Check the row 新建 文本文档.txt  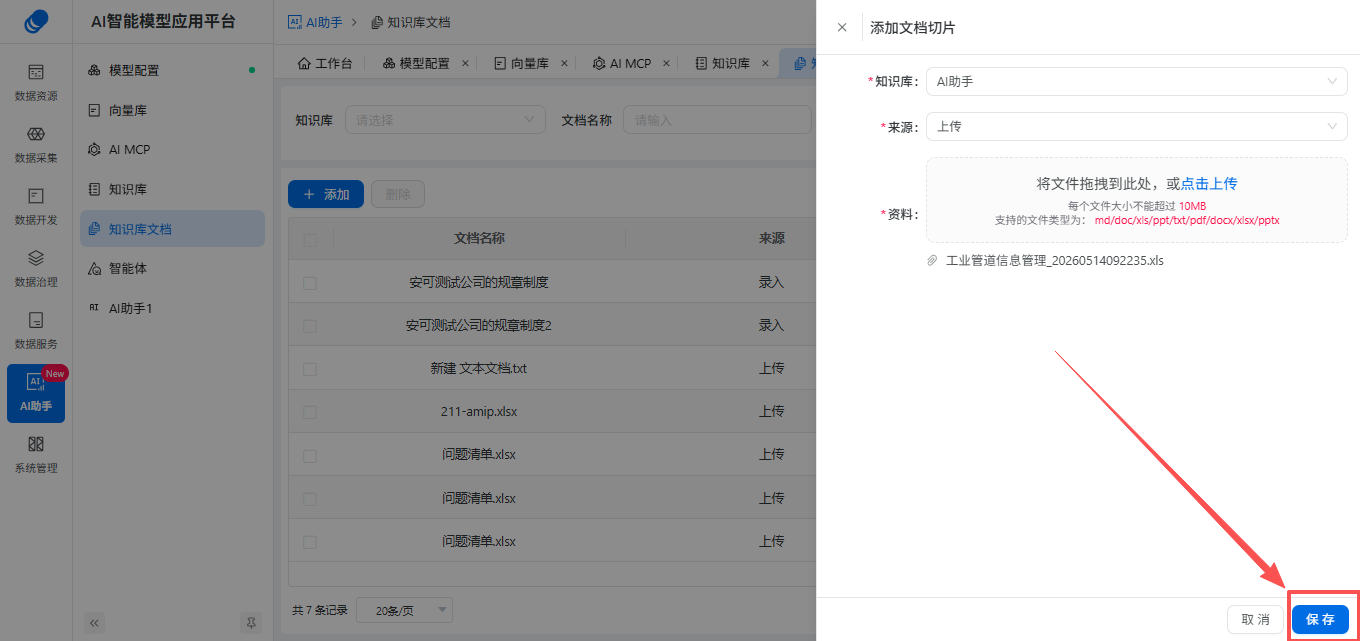point(310,369)
